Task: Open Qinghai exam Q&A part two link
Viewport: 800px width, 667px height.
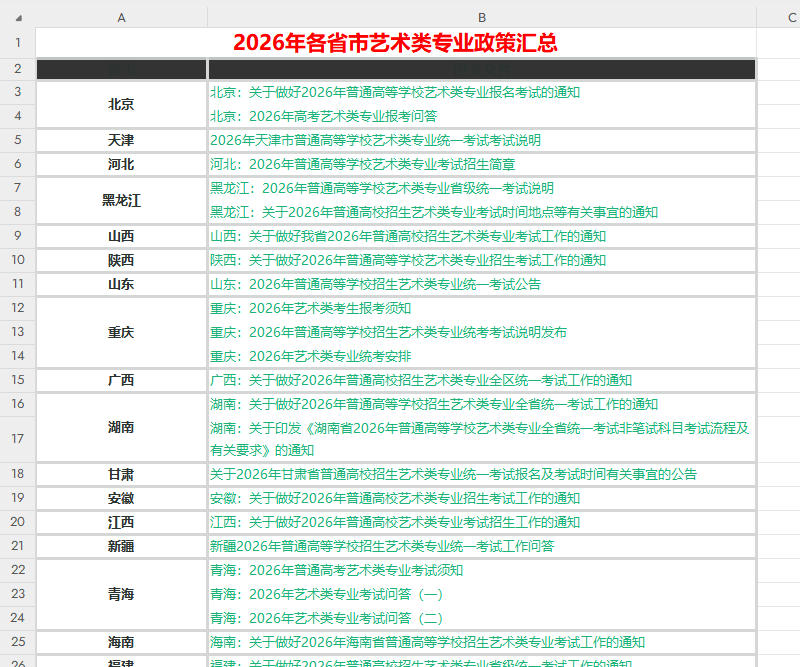Action: pos(355,618)
